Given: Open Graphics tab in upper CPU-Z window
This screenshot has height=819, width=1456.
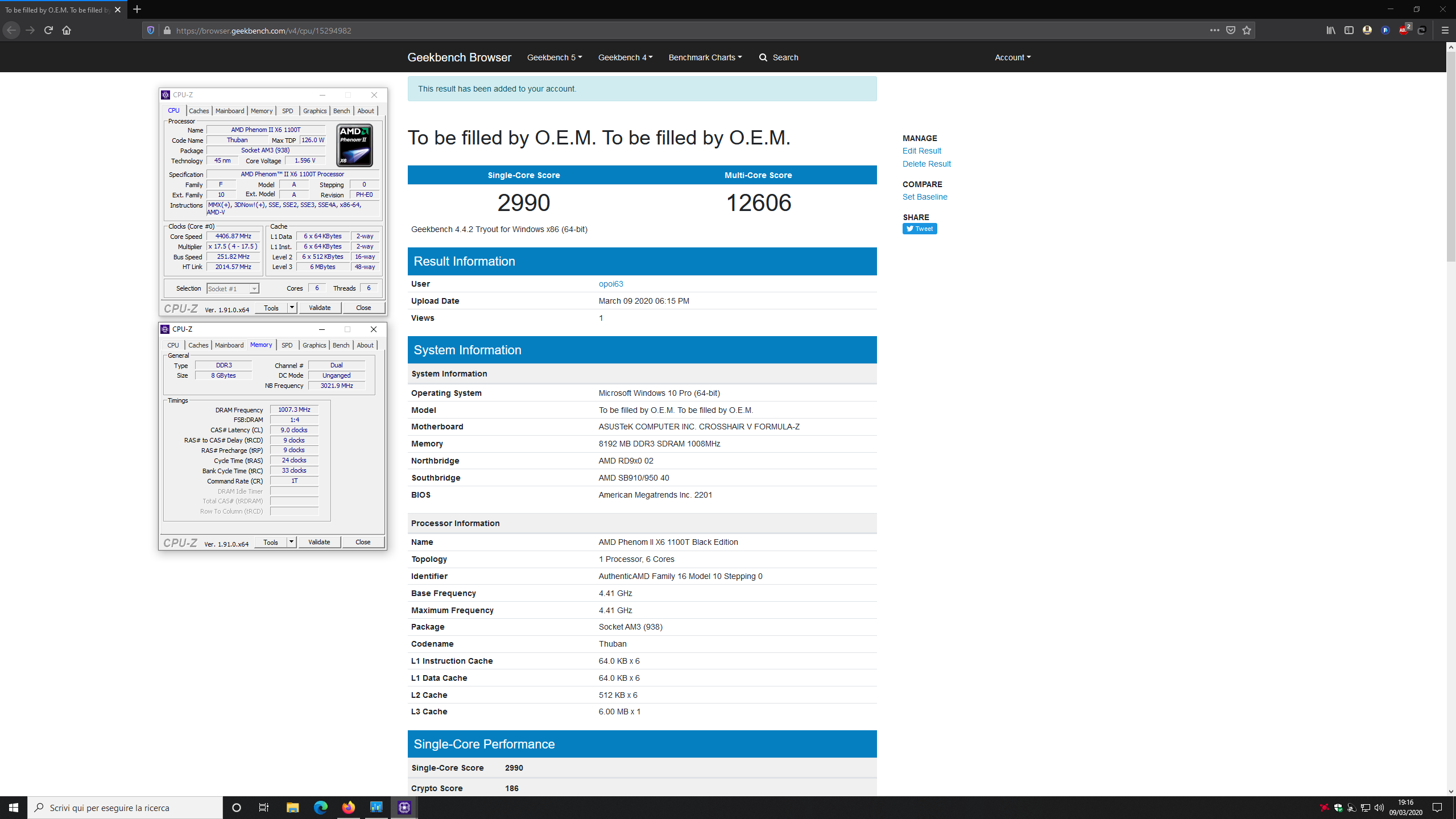Looking at the screenshot, I should coord(315,111).
